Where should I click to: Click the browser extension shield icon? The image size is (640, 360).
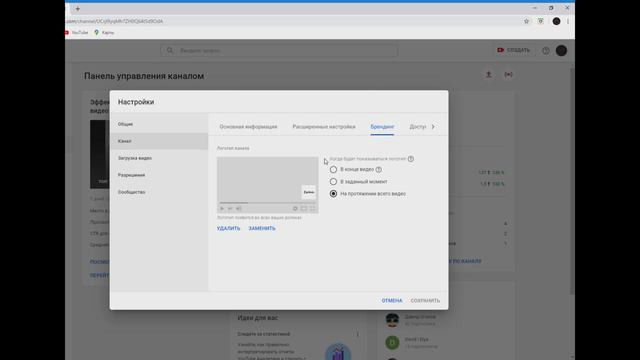[x=540, y=21]
